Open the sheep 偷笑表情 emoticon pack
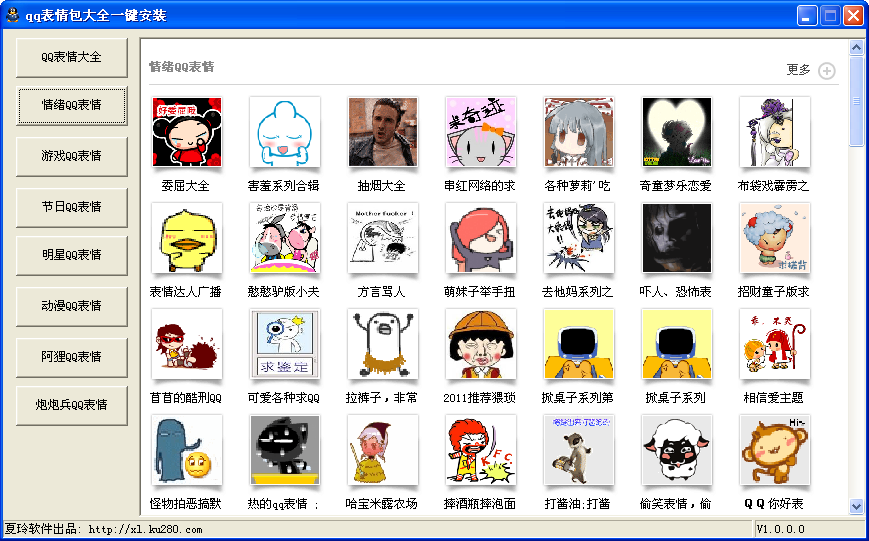Viewport: 869px width, 541px height. pyautogui.click(x=677, y=450)
